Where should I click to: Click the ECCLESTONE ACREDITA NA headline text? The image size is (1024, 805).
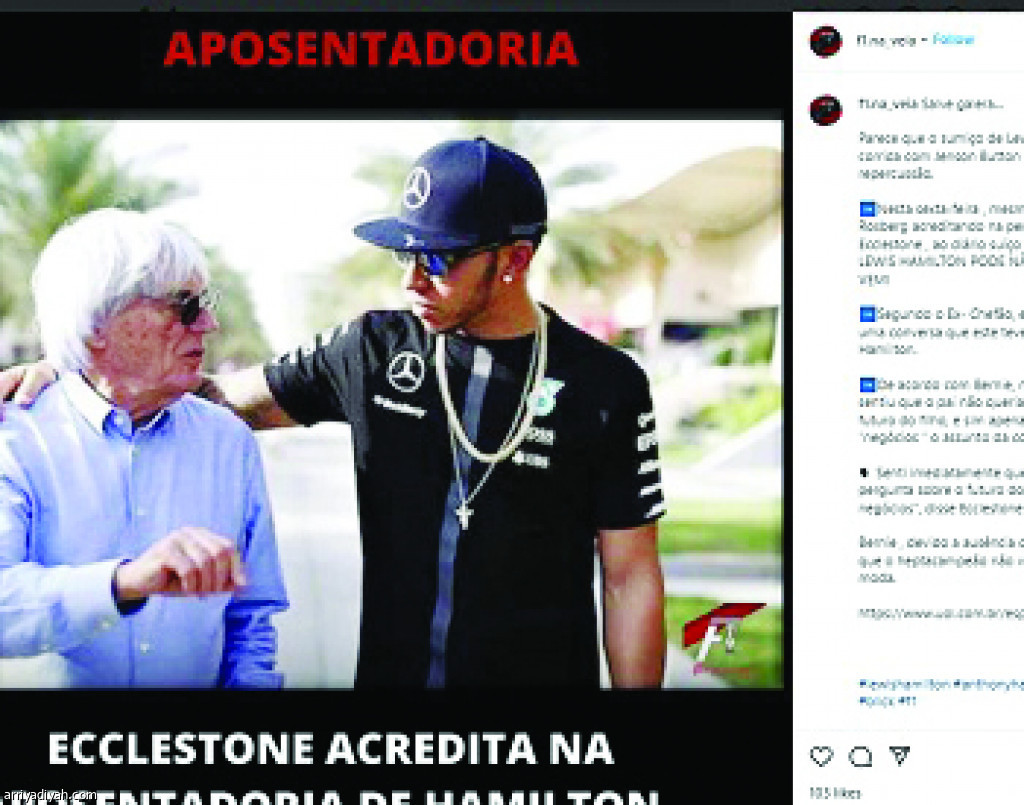[330, 749]
